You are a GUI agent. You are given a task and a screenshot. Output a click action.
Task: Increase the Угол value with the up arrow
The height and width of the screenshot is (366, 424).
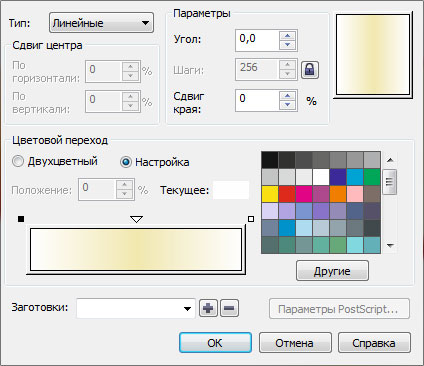click(x=287, y=36)
